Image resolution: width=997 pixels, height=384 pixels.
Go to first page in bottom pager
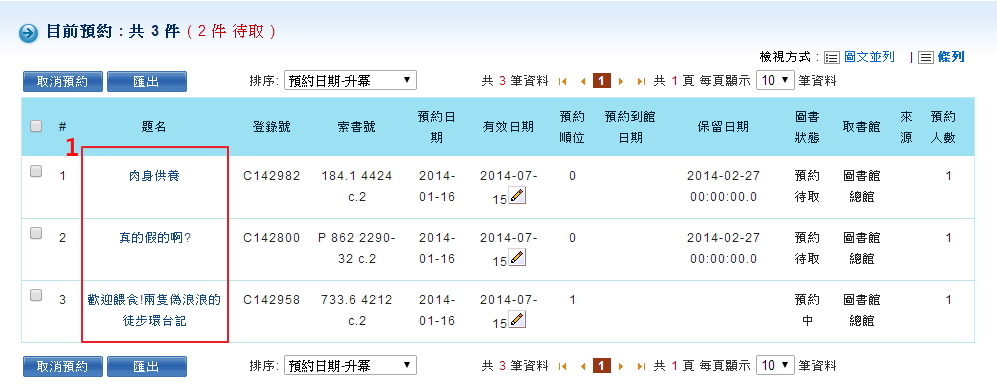[562, 366]
